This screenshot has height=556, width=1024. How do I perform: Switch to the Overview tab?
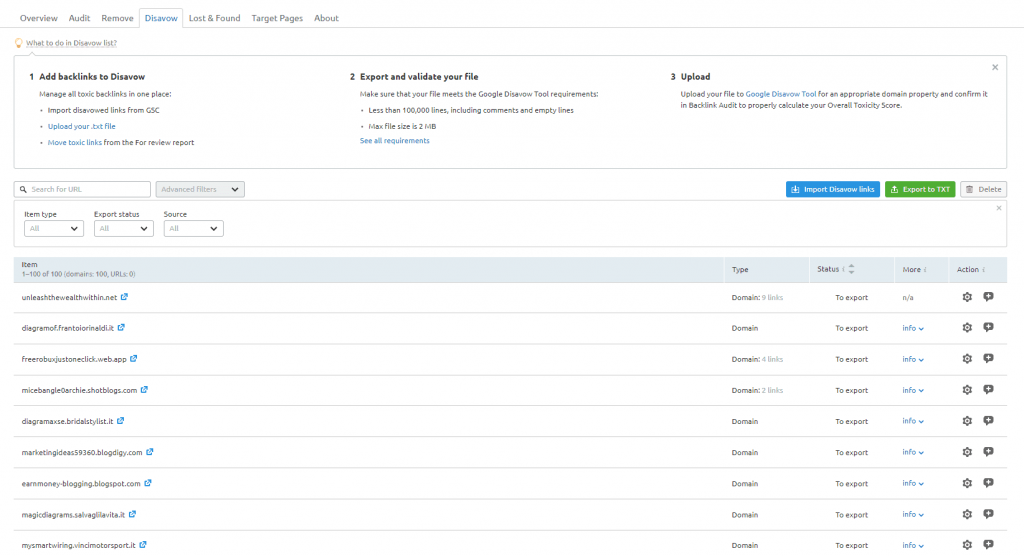tap(39, 18)
